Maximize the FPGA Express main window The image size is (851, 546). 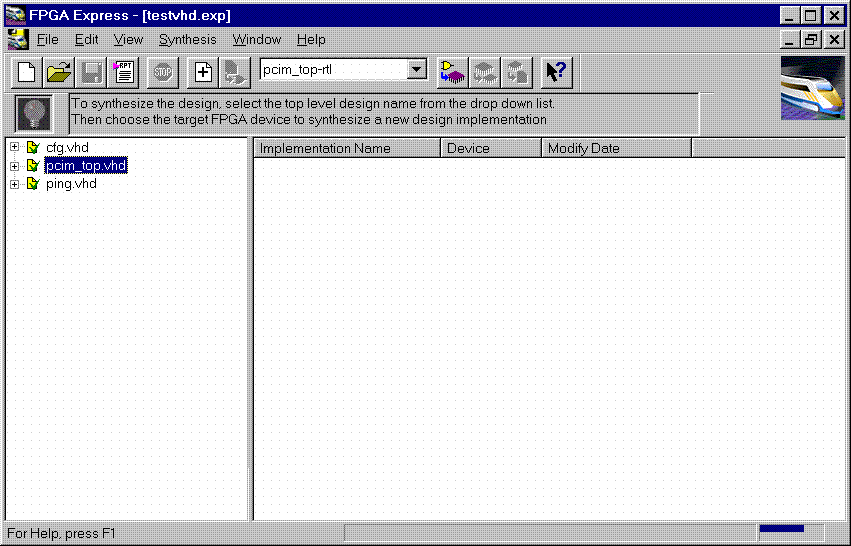click(x=811, y=15)
